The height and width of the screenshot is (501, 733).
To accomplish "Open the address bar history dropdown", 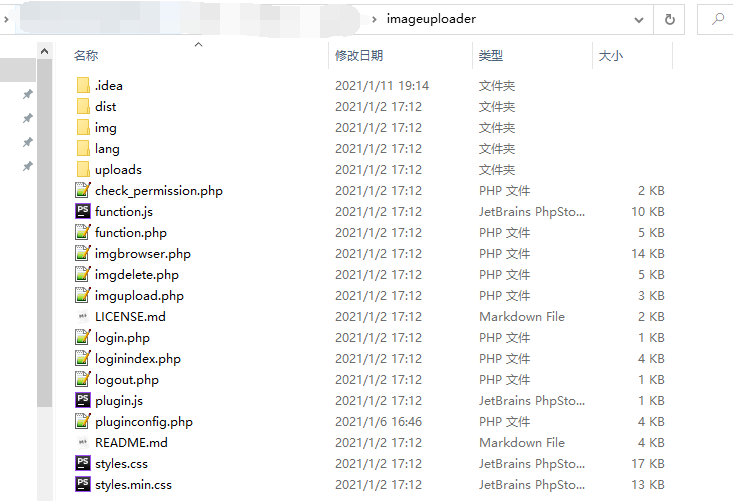I will tap(639, 20).
